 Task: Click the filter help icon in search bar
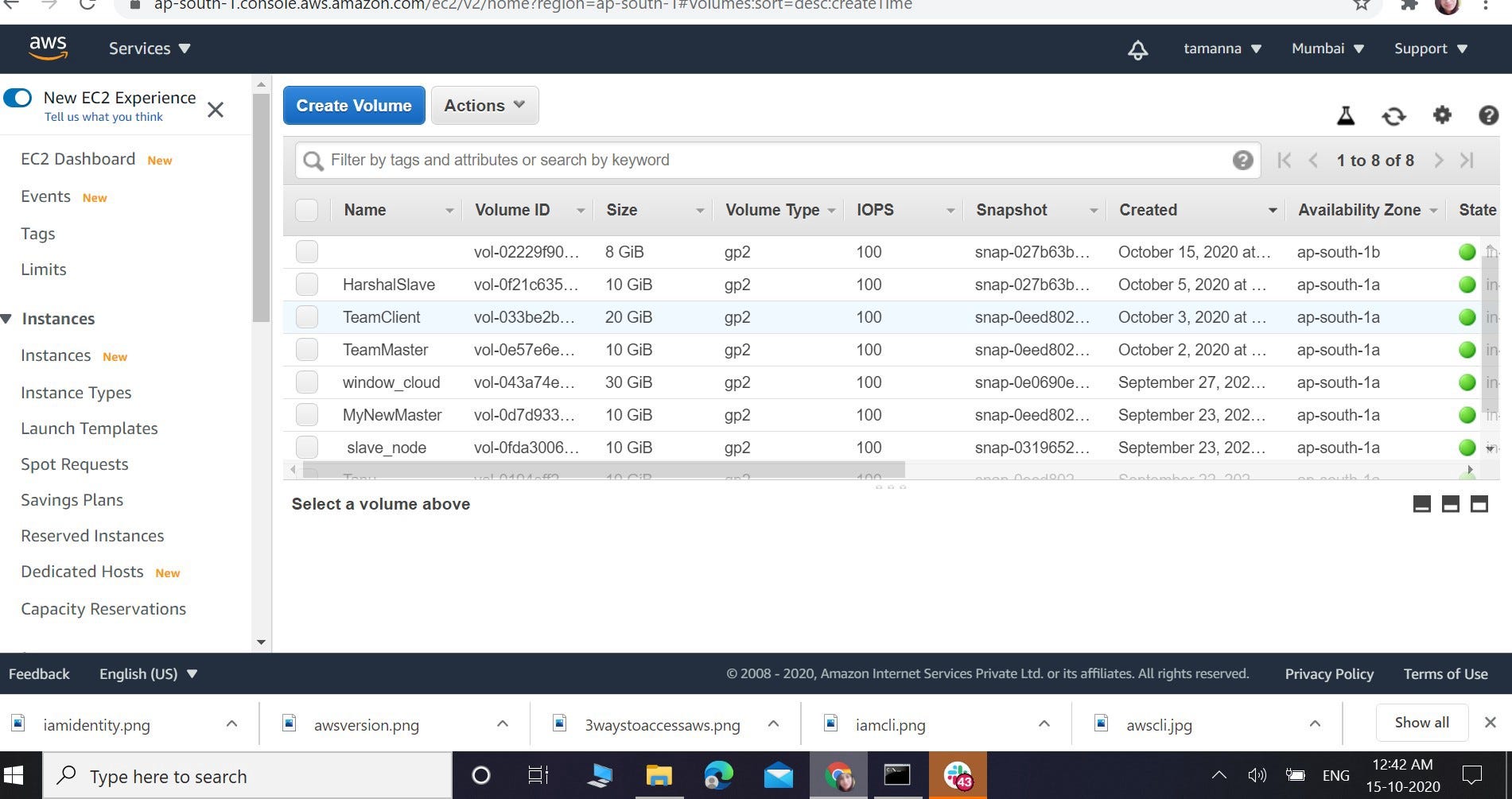[1243, 160]
